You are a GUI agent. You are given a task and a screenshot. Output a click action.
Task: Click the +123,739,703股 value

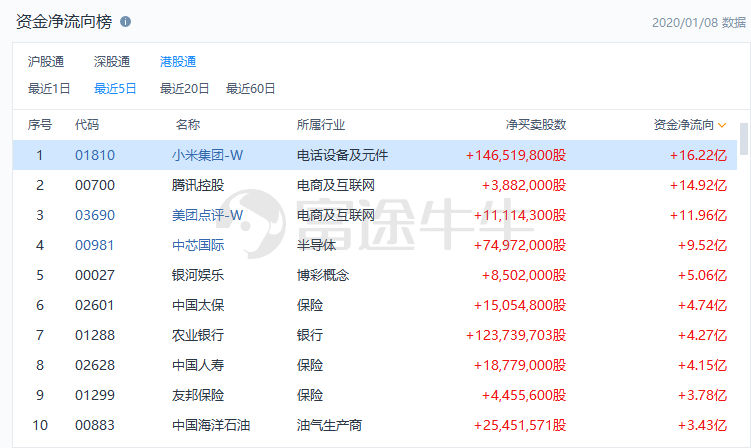[516, 335]
